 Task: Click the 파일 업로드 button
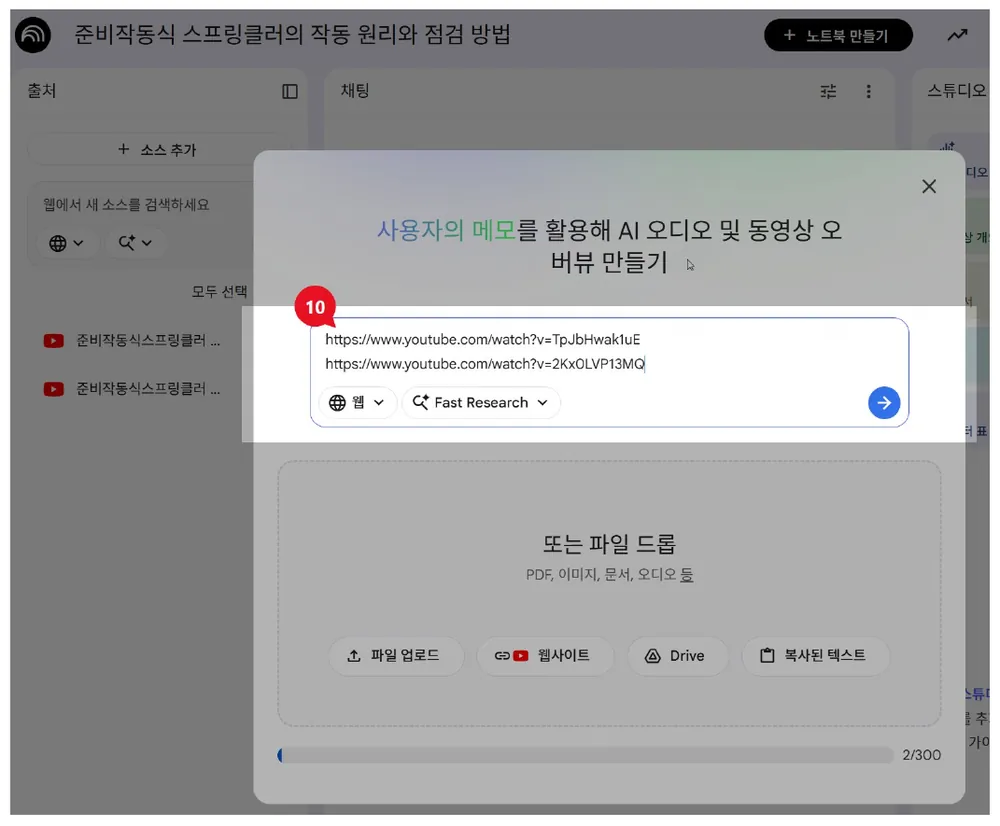coord(396,656)
